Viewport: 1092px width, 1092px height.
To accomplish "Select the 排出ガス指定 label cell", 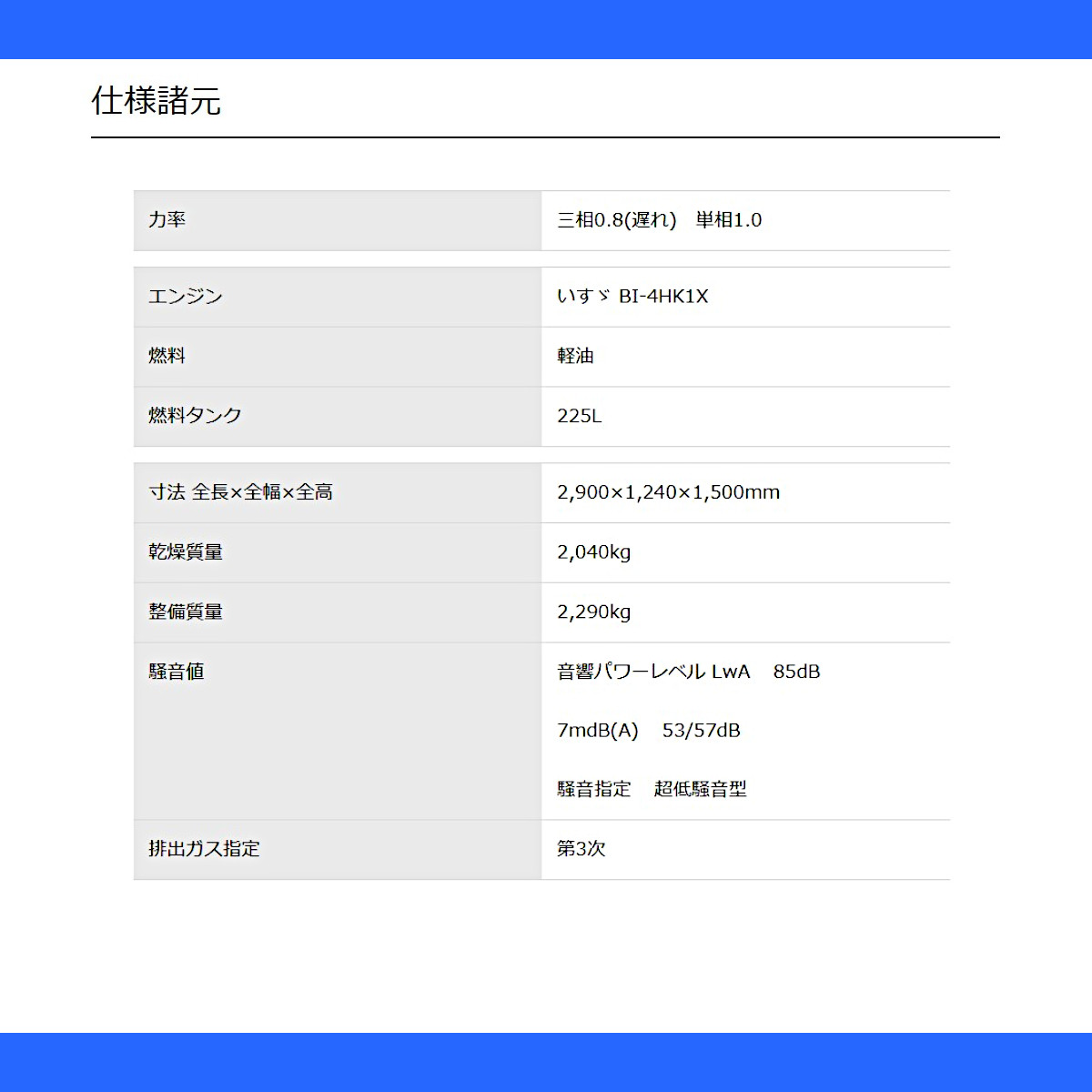I will (x=338, y=850).
